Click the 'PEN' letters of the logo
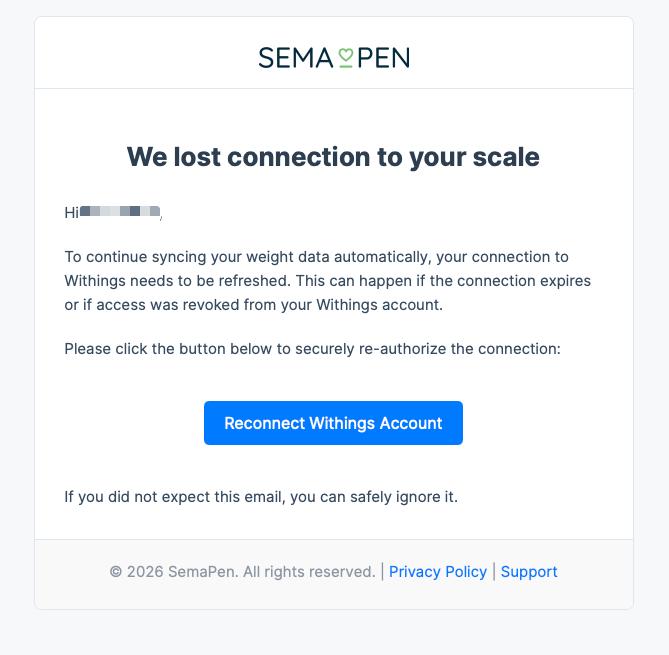The image size is (669, 655). [383, 58]
